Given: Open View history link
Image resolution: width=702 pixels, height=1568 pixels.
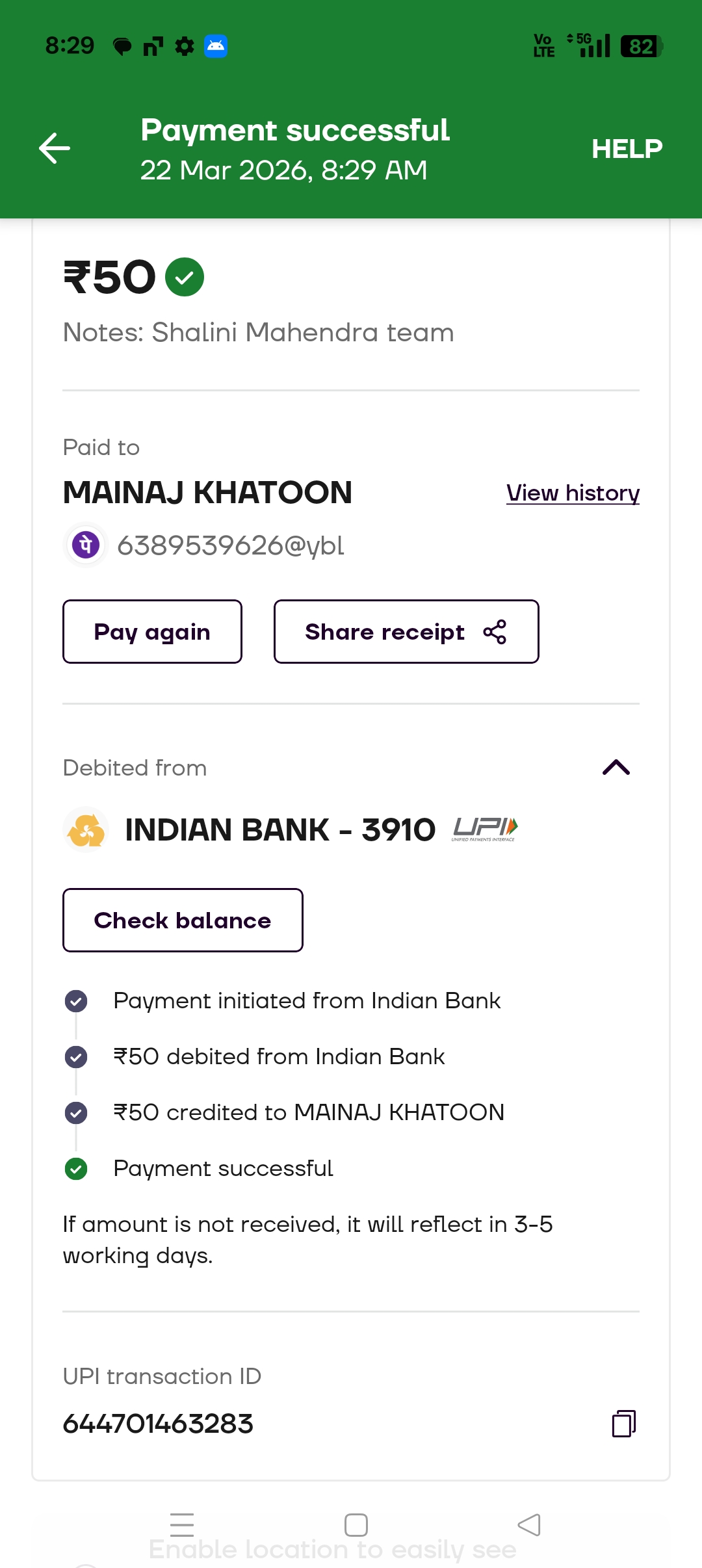Looking at the screenshot, I should pyautogui.click(x=573, y=493).
